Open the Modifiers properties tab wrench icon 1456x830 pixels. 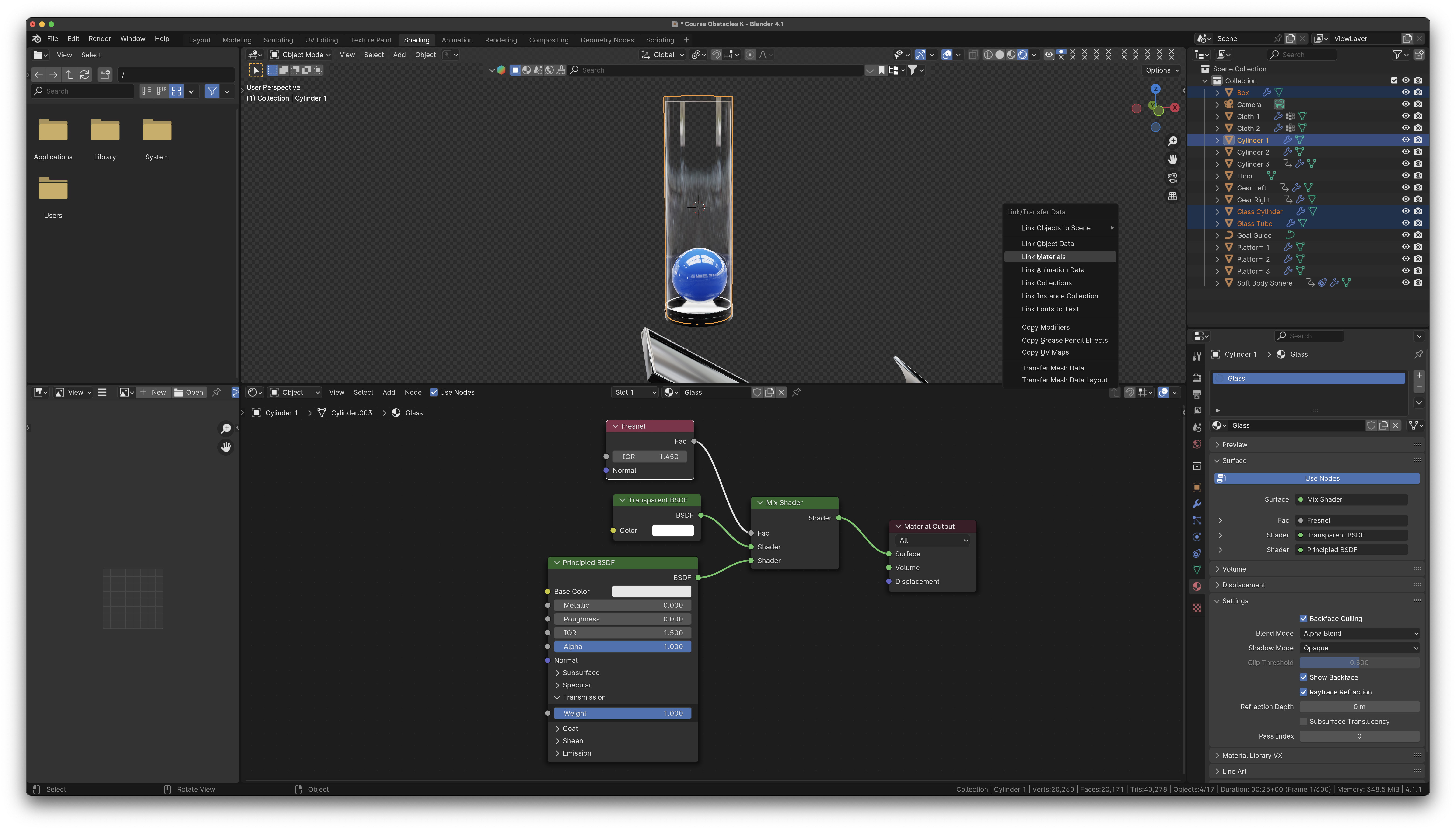pos(1197,504)
